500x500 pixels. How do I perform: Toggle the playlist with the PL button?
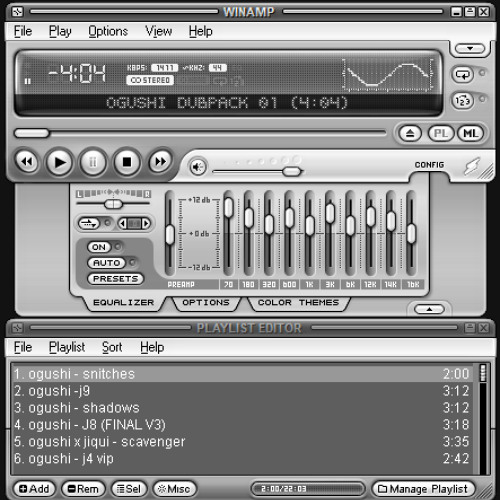tap(441, 134)
